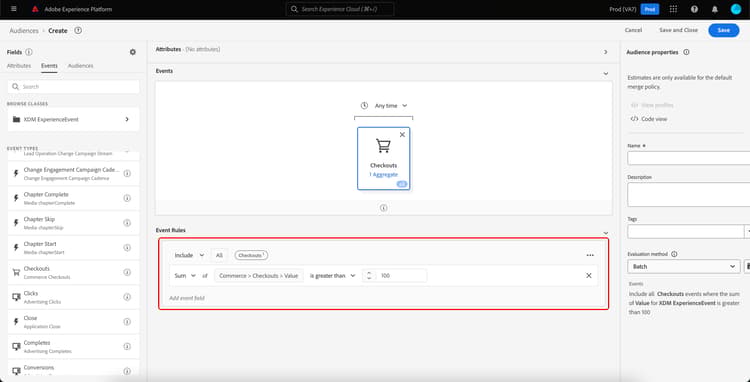Click the Tags input field
The image size is (750, 382).
pos(685,231)
